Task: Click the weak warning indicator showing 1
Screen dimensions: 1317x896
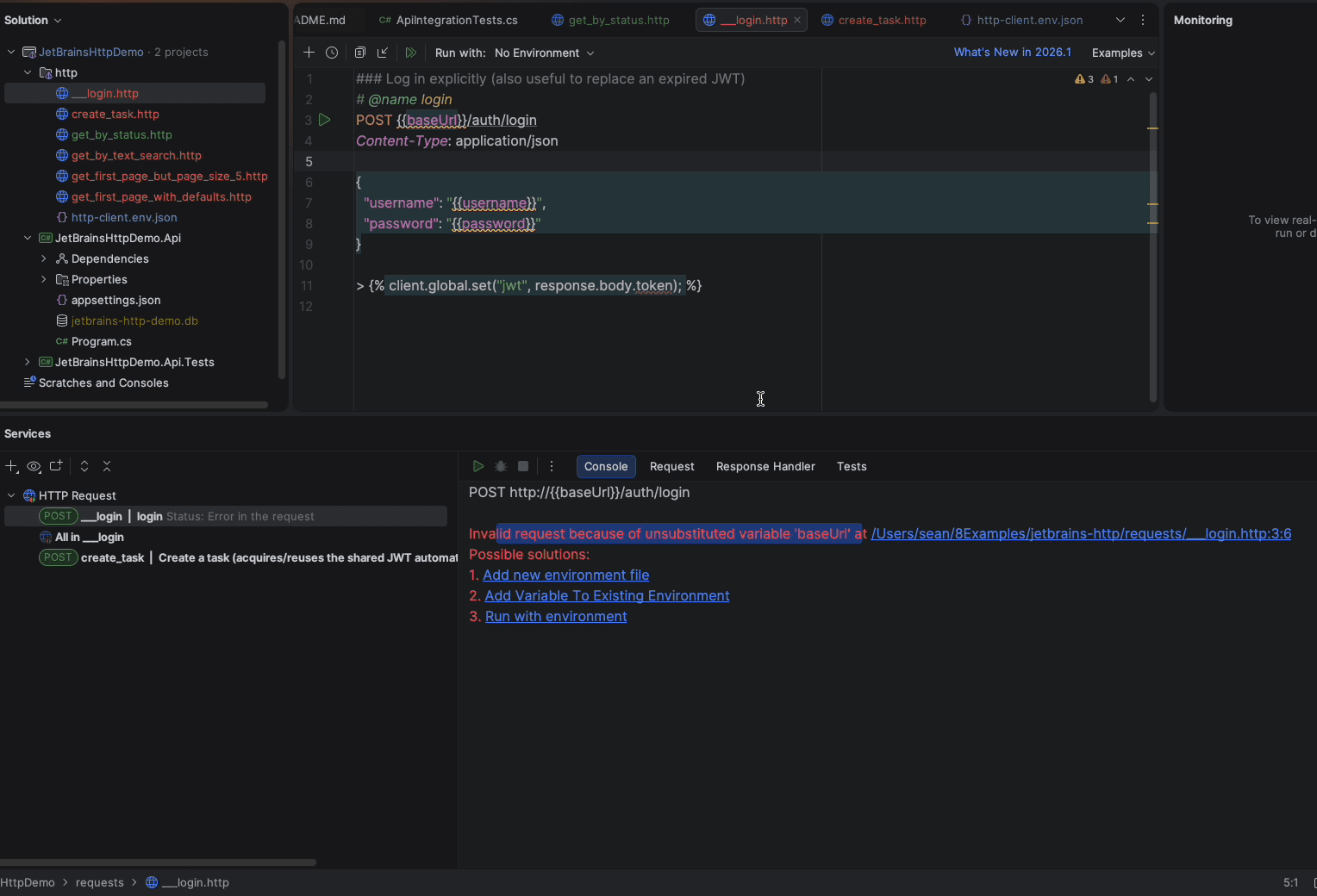Action: (x=1110, y=79)
